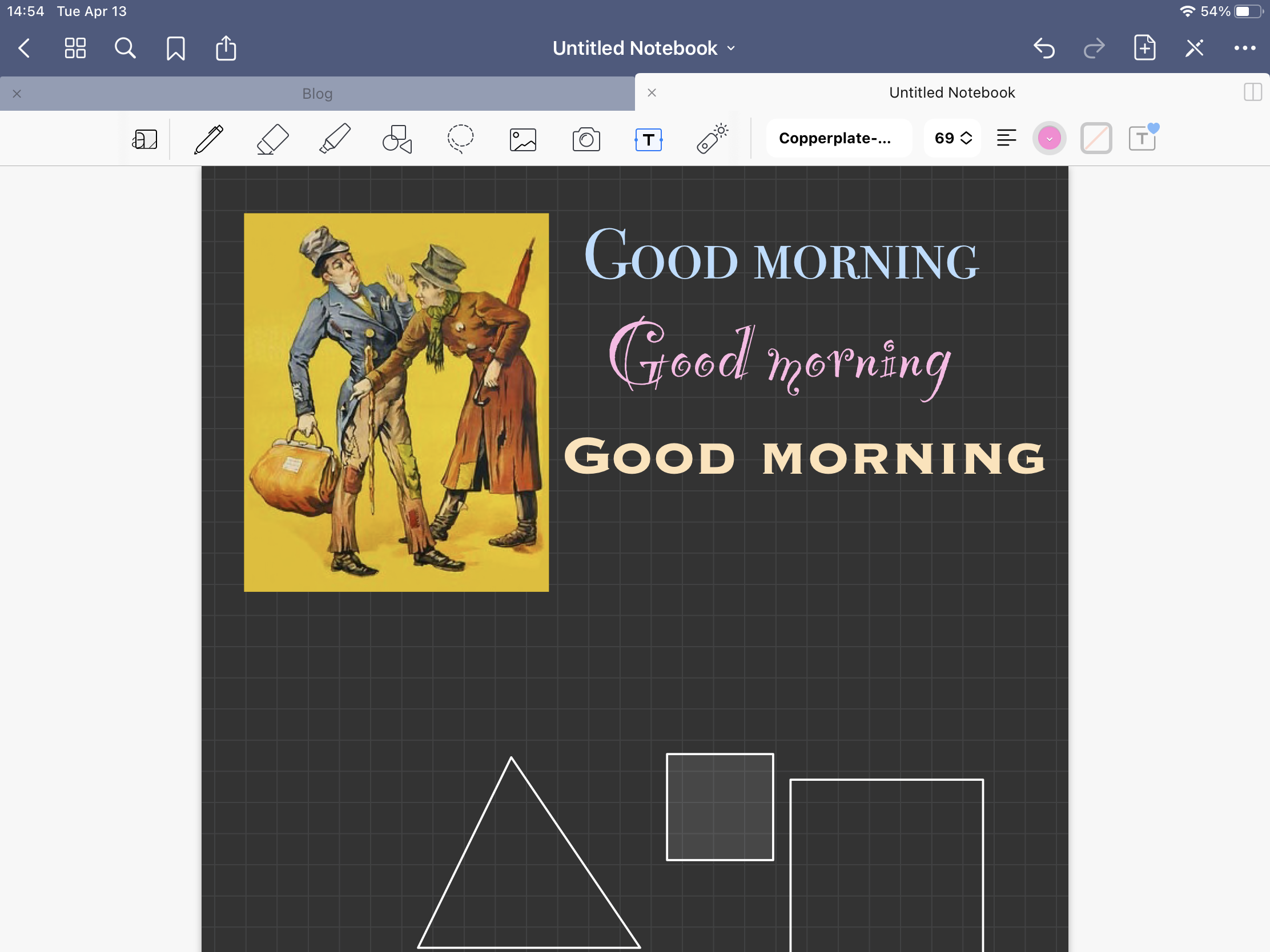The width and height of the screenshot is (1270, 952).
Task: Add a new page button
Action: coord(1144,48)
